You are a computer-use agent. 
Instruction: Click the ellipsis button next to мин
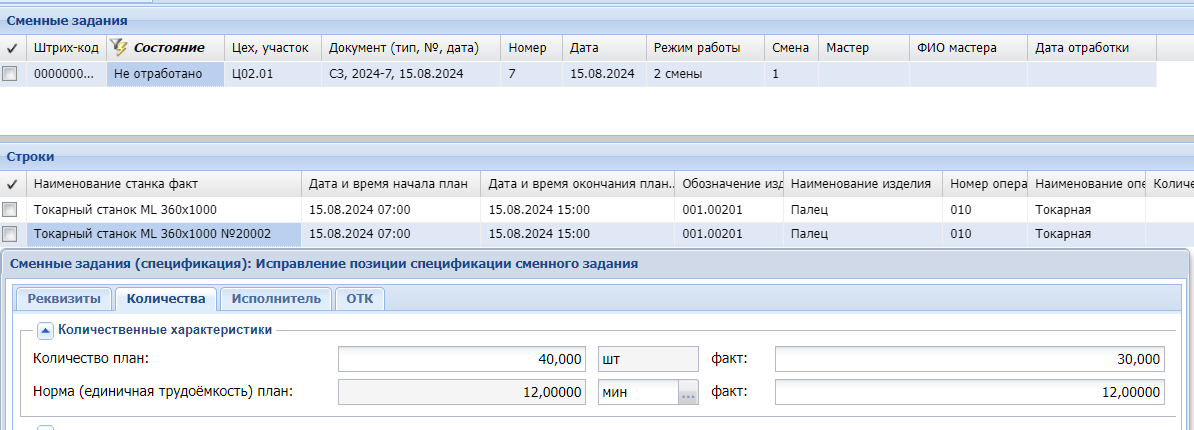click(687, 393)
